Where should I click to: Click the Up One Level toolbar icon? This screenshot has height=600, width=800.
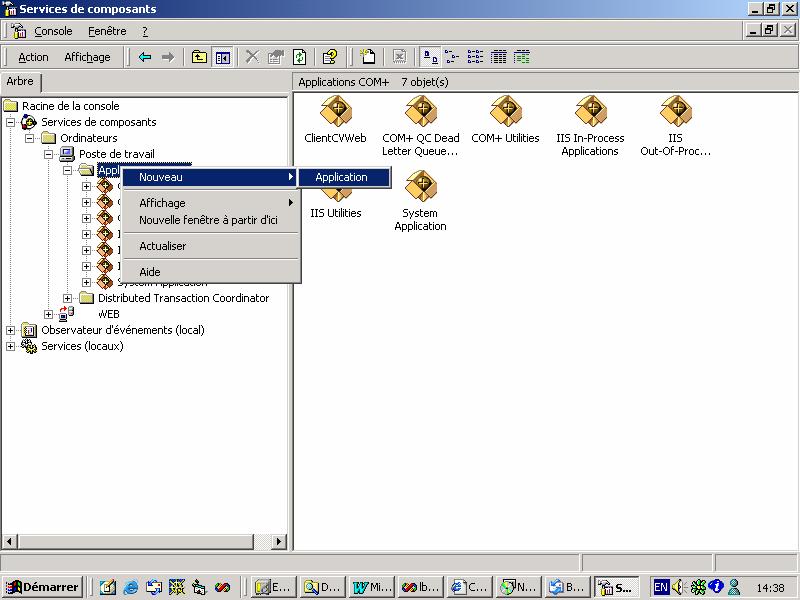click(200, 57)
